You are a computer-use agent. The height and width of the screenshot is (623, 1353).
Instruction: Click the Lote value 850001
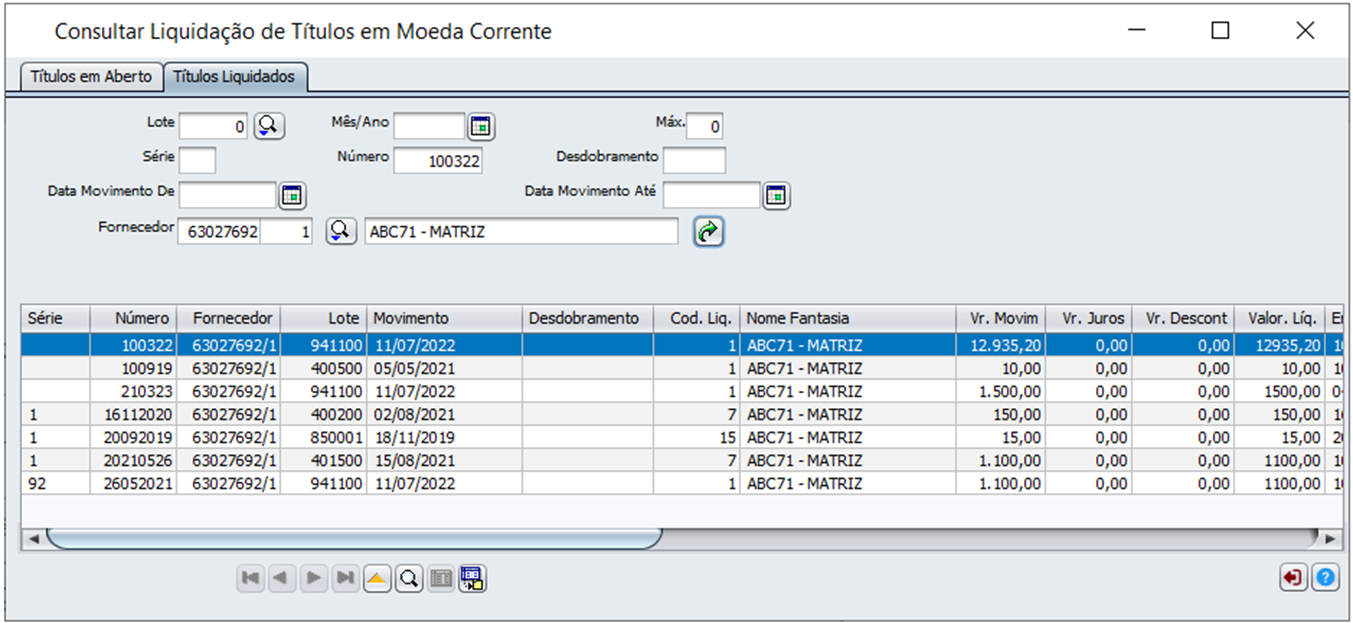coord(324,437)
